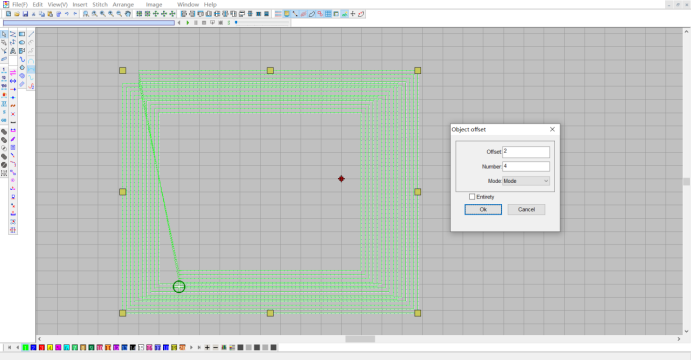This screenshot has width=692, height=360.
Task: Select the ellipse shape tool
Action: click(x=22, y=42)
